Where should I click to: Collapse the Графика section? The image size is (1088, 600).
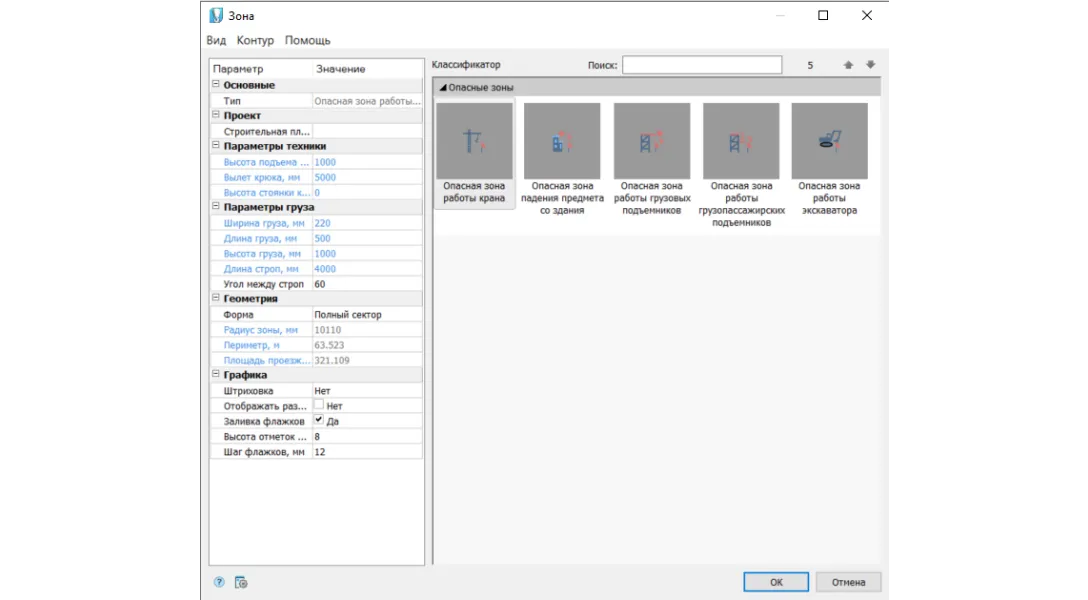tap(216, 374)
